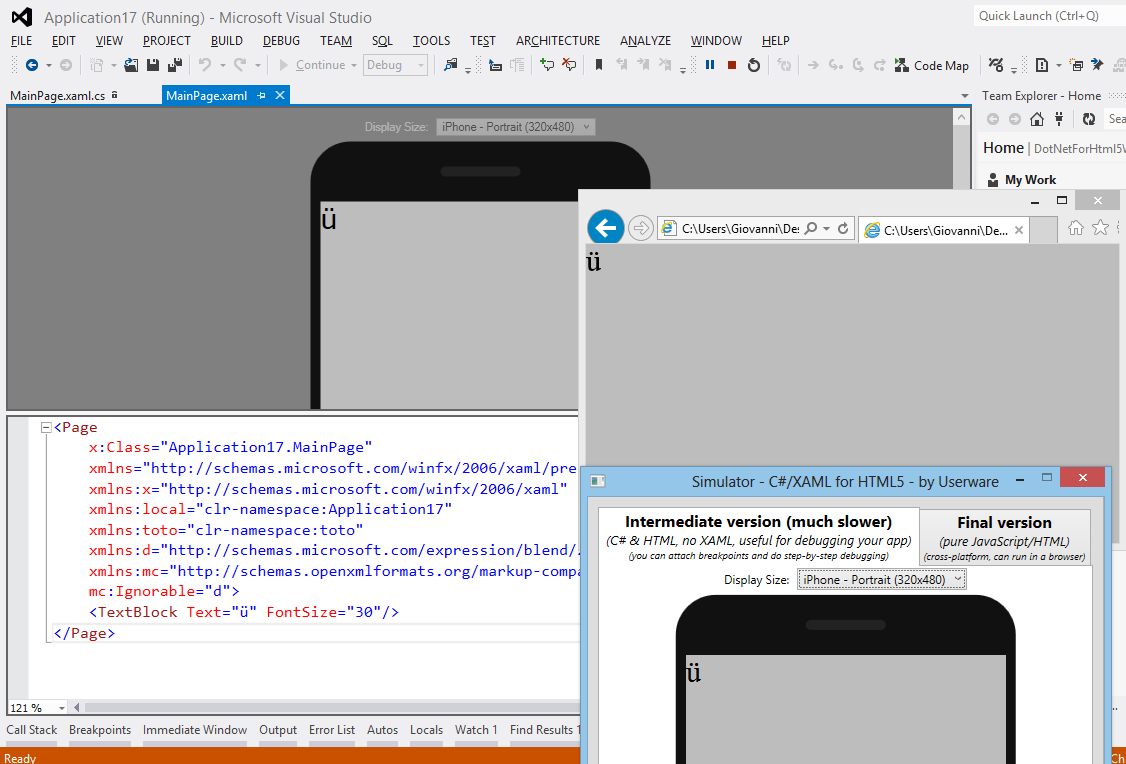Open Internet Explorer home page icon
Image resolution: width=1126 pixels, height=764 pixels.
[1075, 228]
